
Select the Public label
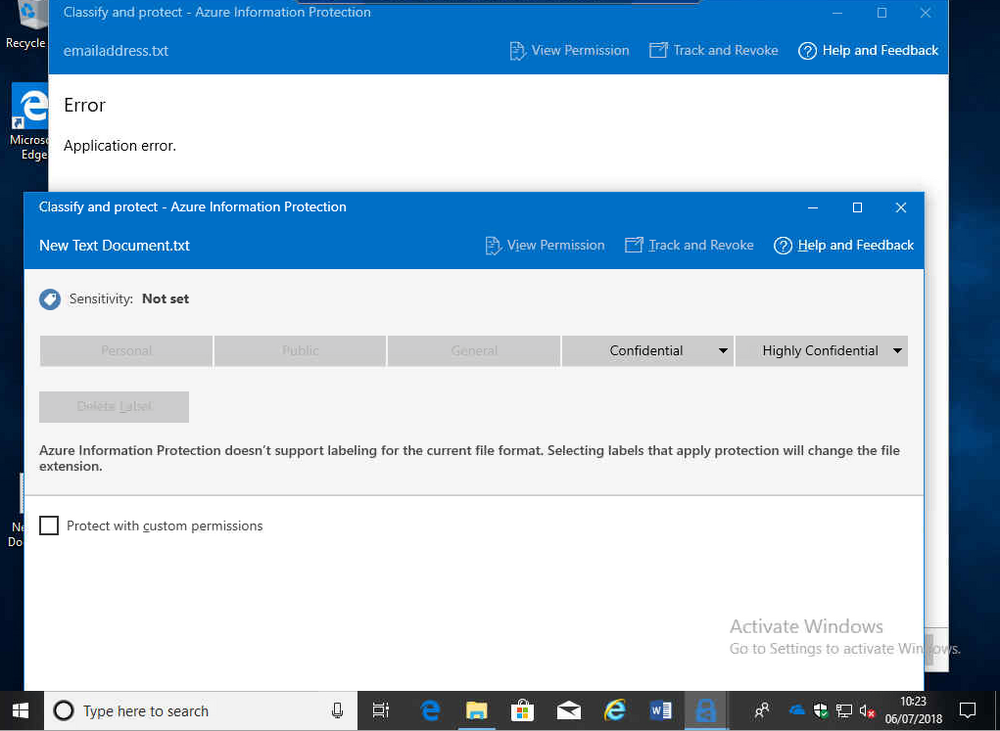click(x=300, y=351)
